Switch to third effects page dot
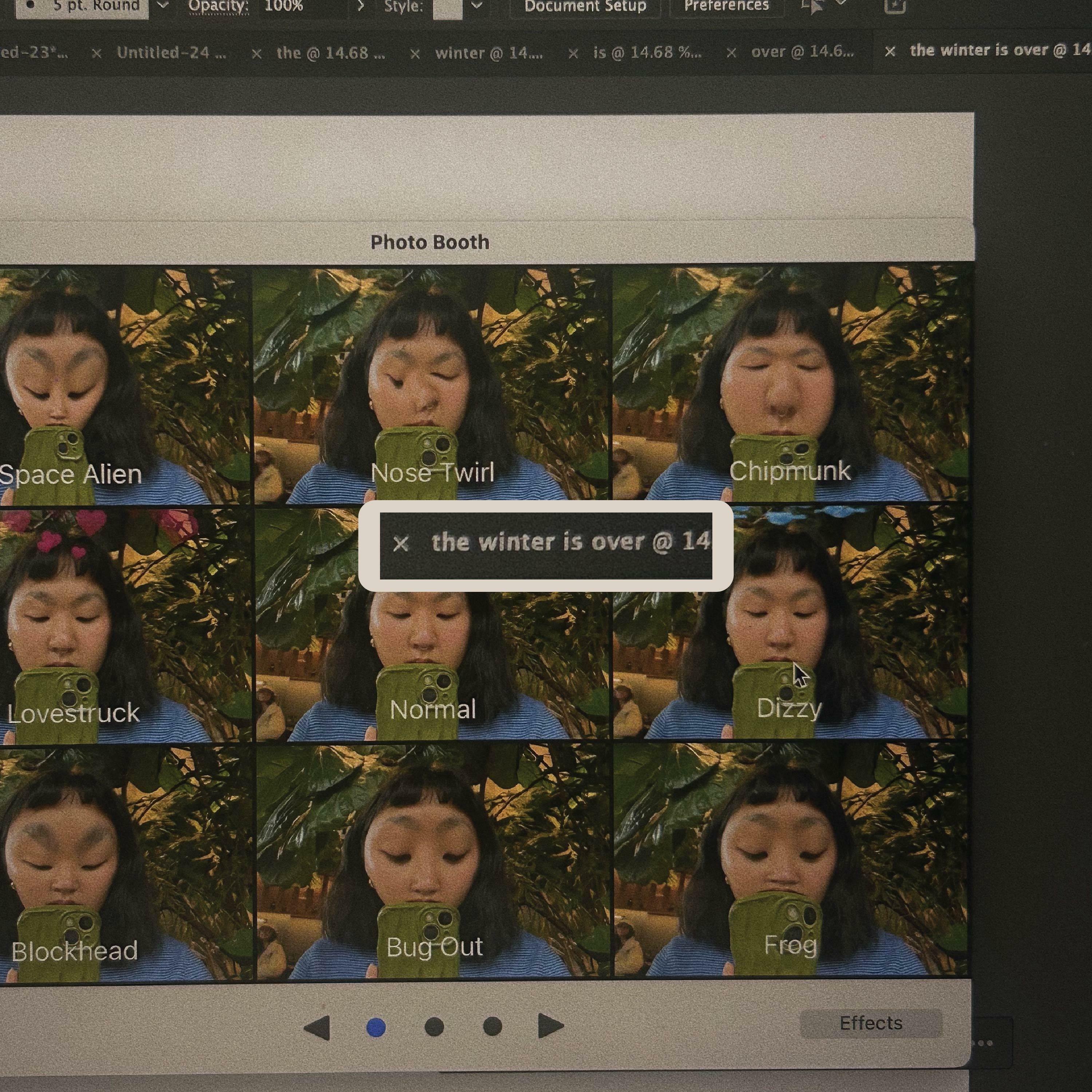 pos(492,1026)
